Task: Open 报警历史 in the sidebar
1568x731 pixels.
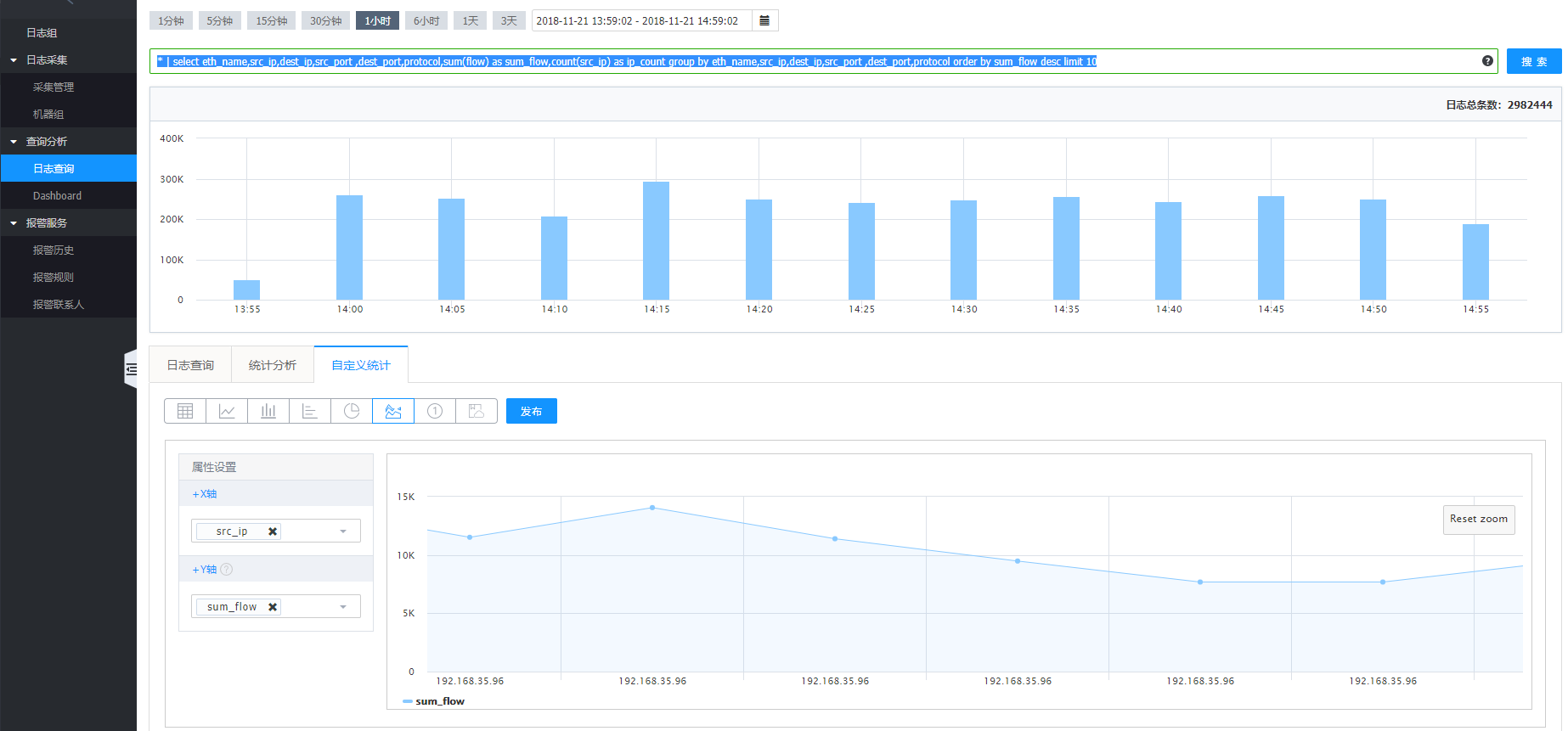Action: pyautogui.click(x=68, y=250)
